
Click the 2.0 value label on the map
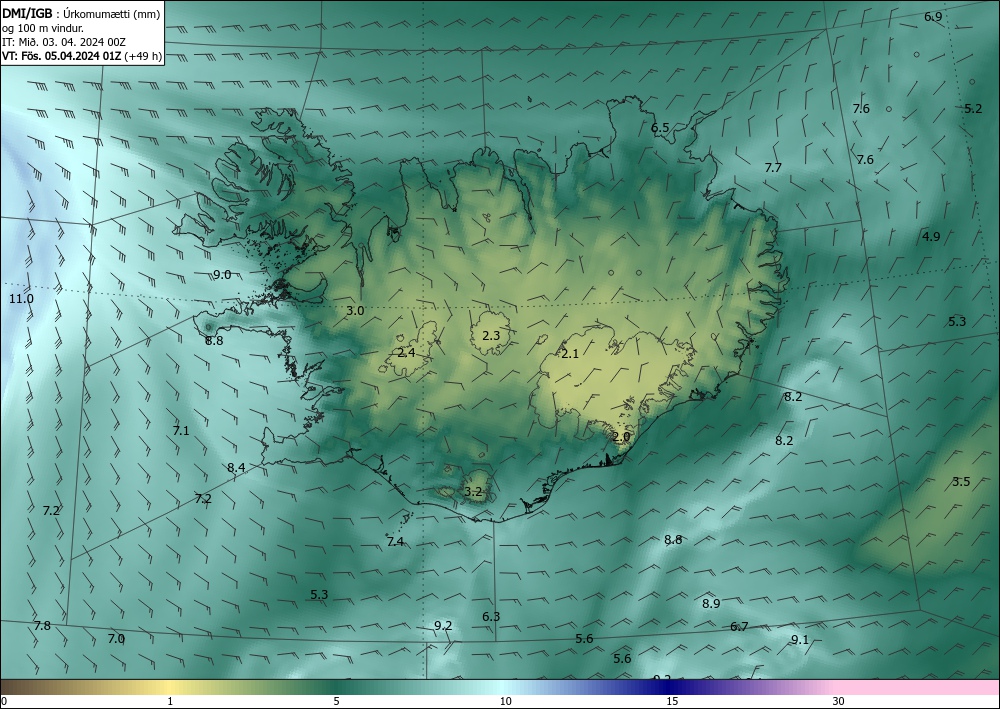(621, 437)
